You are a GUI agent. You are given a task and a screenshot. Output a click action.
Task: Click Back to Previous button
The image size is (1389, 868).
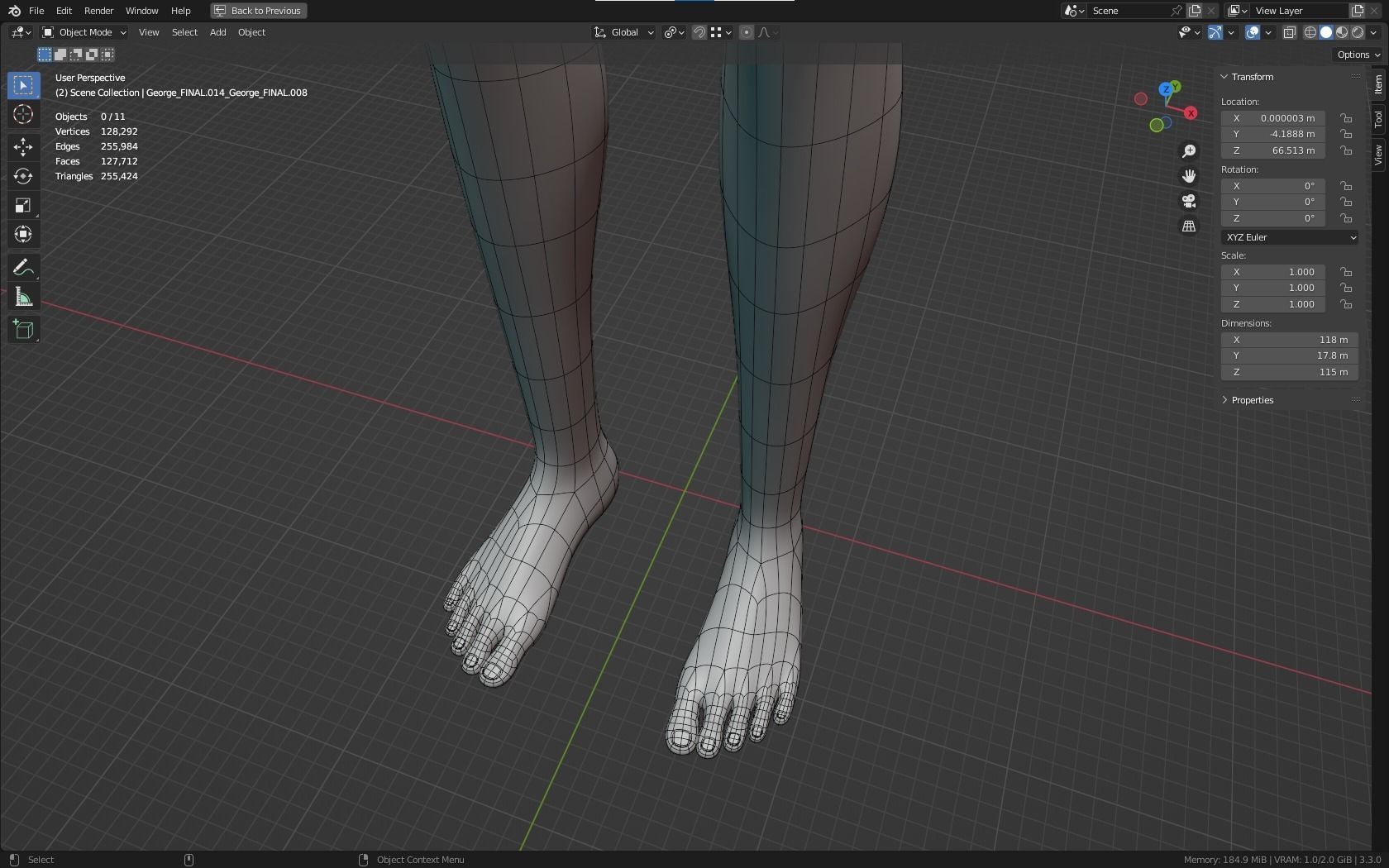point(258,11)
